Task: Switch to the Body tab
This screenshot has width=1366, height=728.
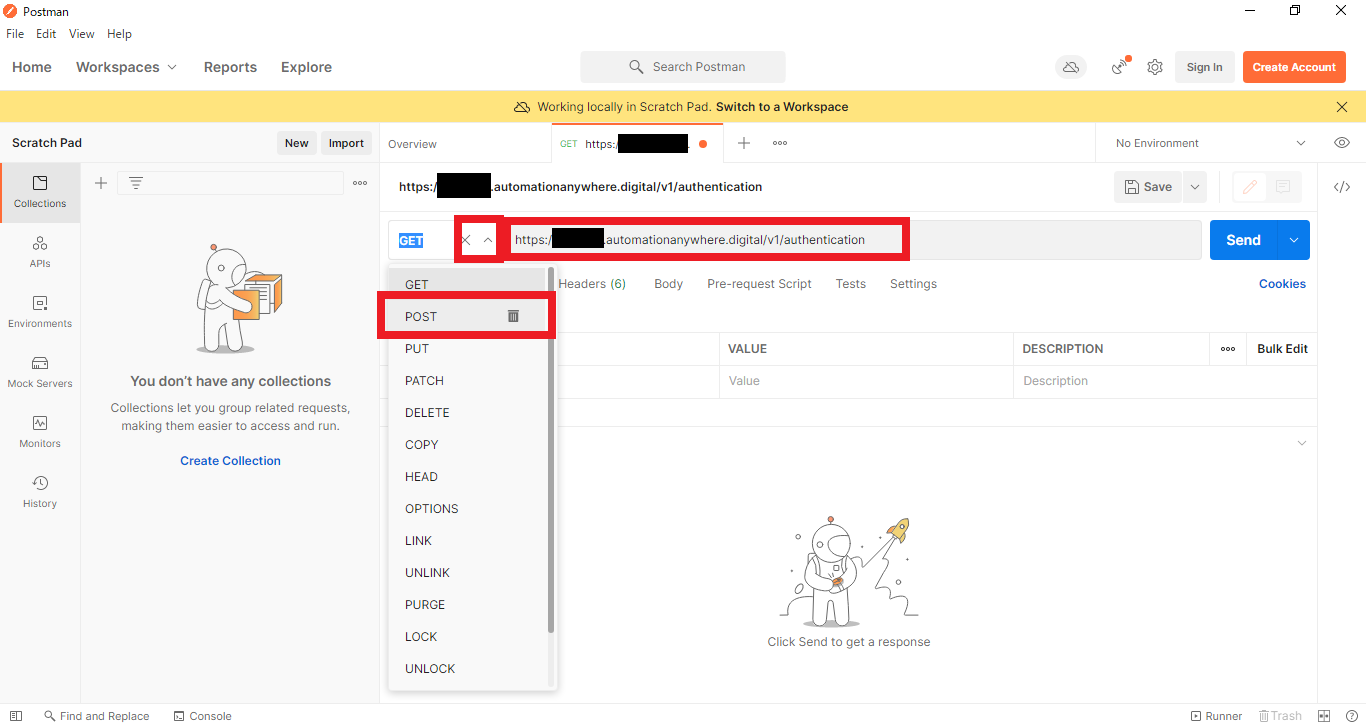Action: coord(668,284)
